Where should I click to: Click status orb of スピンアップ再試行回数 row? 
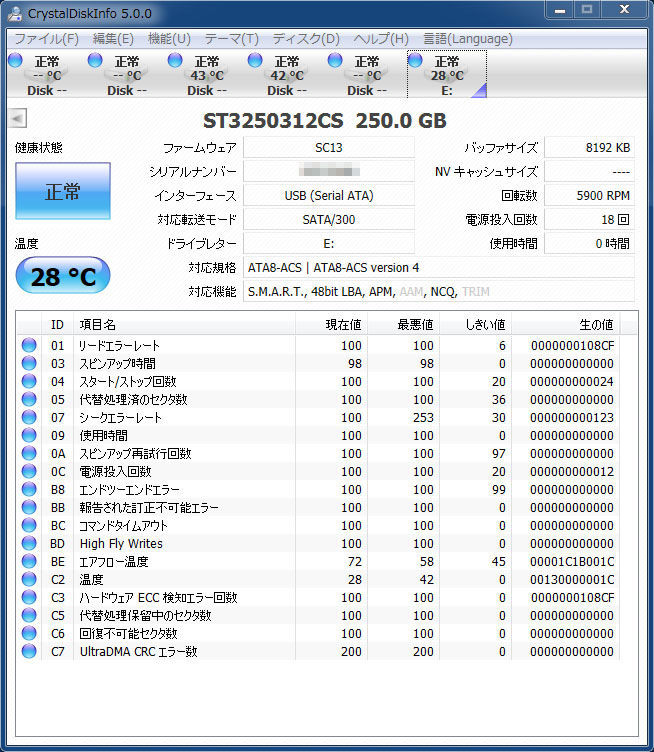[29, 453]
